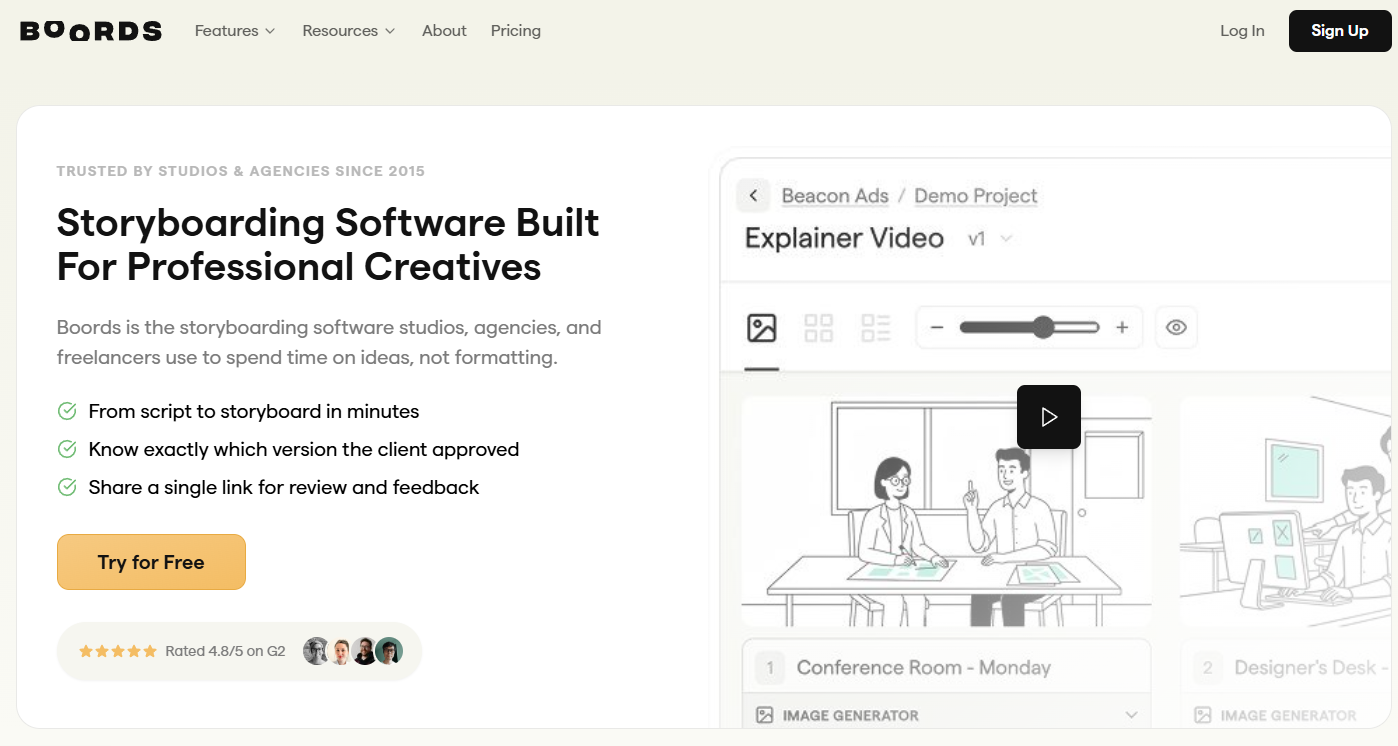
Task: Open the Features dropdown menu
Action: pyautogui.click(x=235, y=31)
